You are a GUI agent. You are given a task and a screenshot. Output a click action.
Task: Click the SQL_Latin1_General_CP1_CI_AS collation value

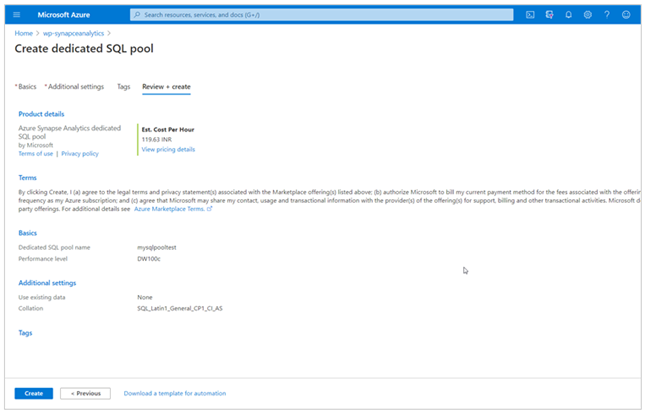(x=180, y=308)
